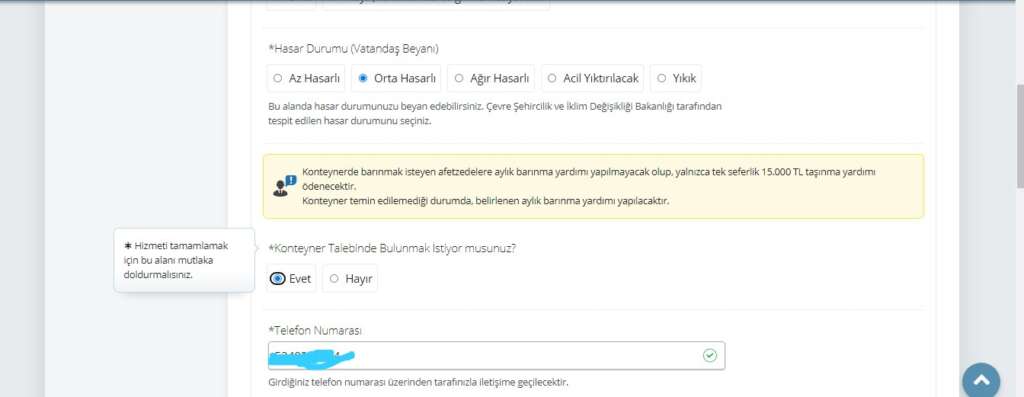Choose Yıkık as damage status
Image resolution: width=1024 pixels, height=397 pixels.
676,78
